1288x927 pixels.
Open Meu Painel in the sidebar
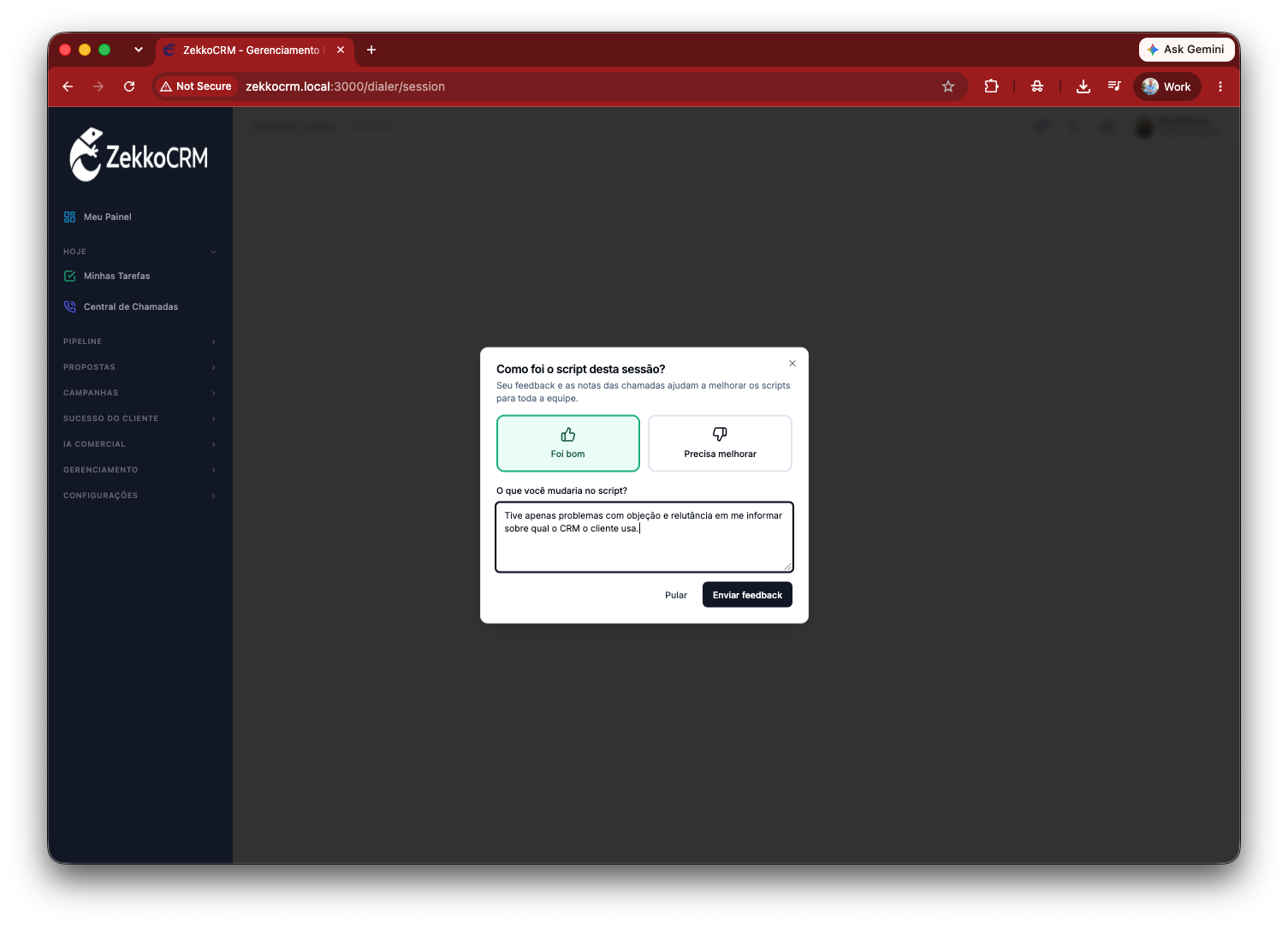[140, 217]
